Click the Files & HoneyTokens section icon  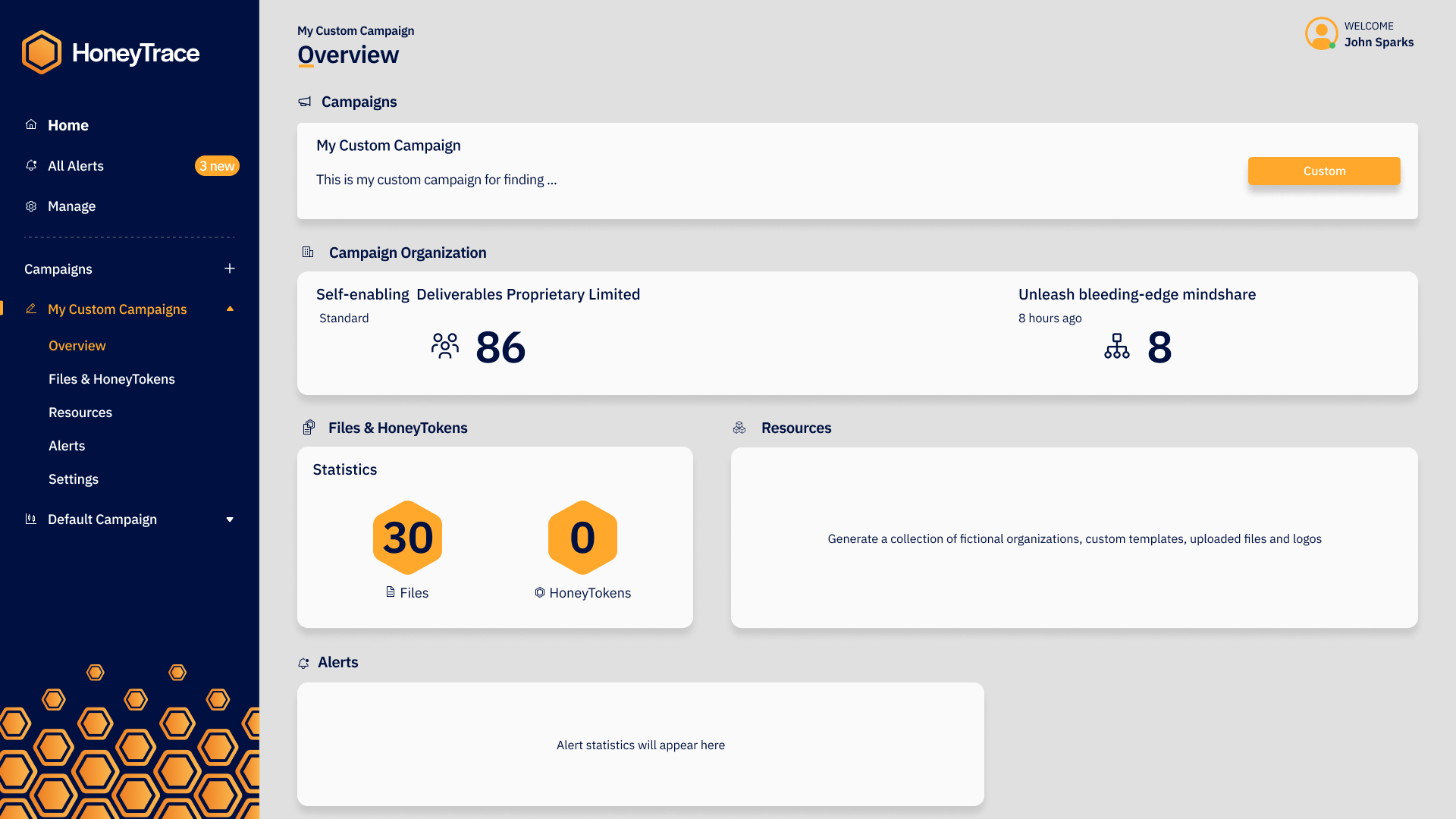tap(309, 428)
